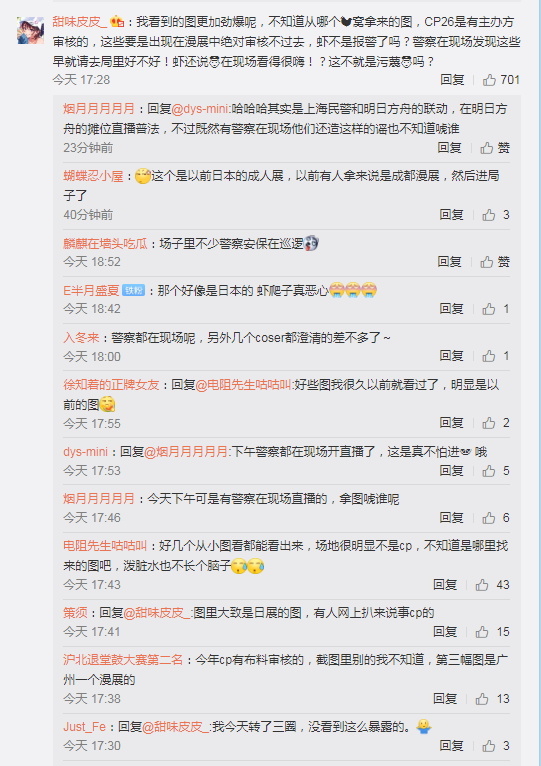Screen dimensions: 541x766
Task: Like 策须's comment showing 15 likes
Action: (x=493, y=632)
